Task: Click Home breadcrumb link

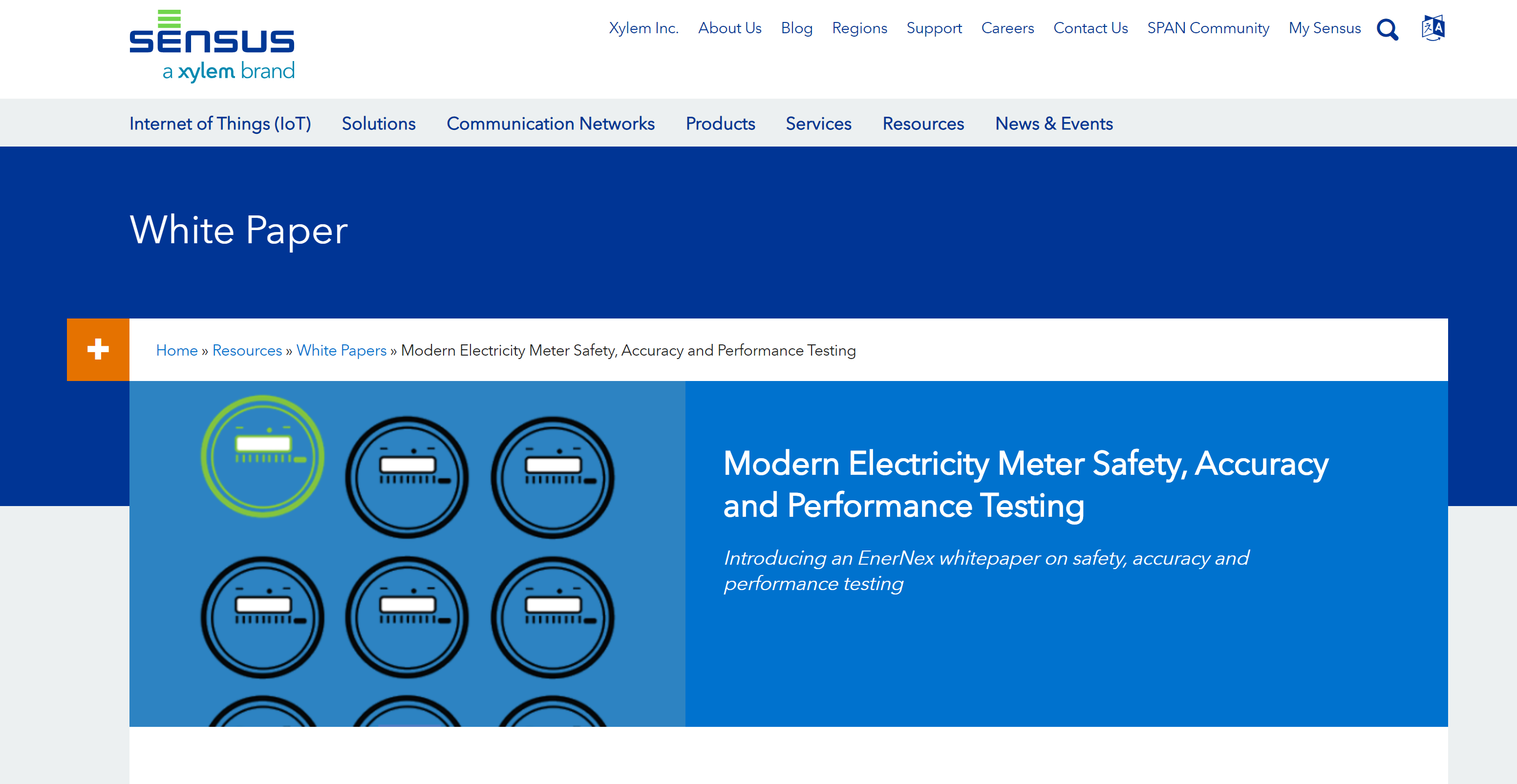Action: (x=177, y=350)
